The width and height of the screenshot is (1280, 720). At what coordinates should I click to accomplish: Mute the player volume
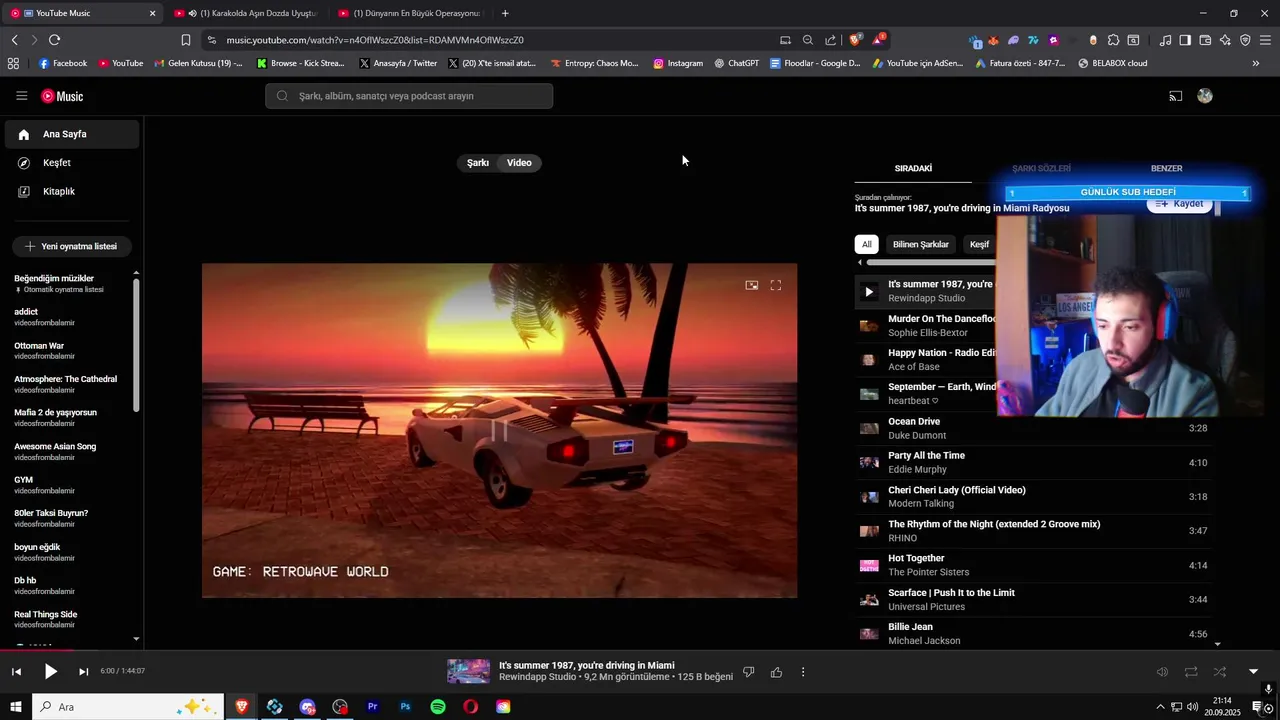[x=1162, y=672]
